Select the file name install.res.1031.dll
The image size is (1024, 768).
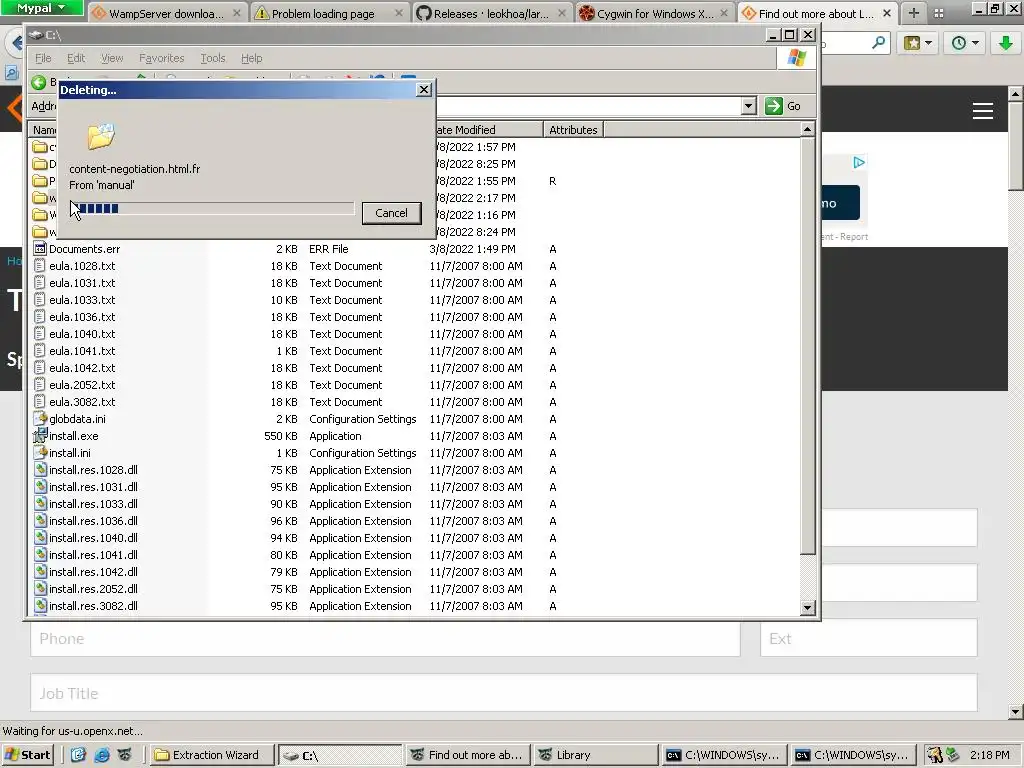point(93,487)
